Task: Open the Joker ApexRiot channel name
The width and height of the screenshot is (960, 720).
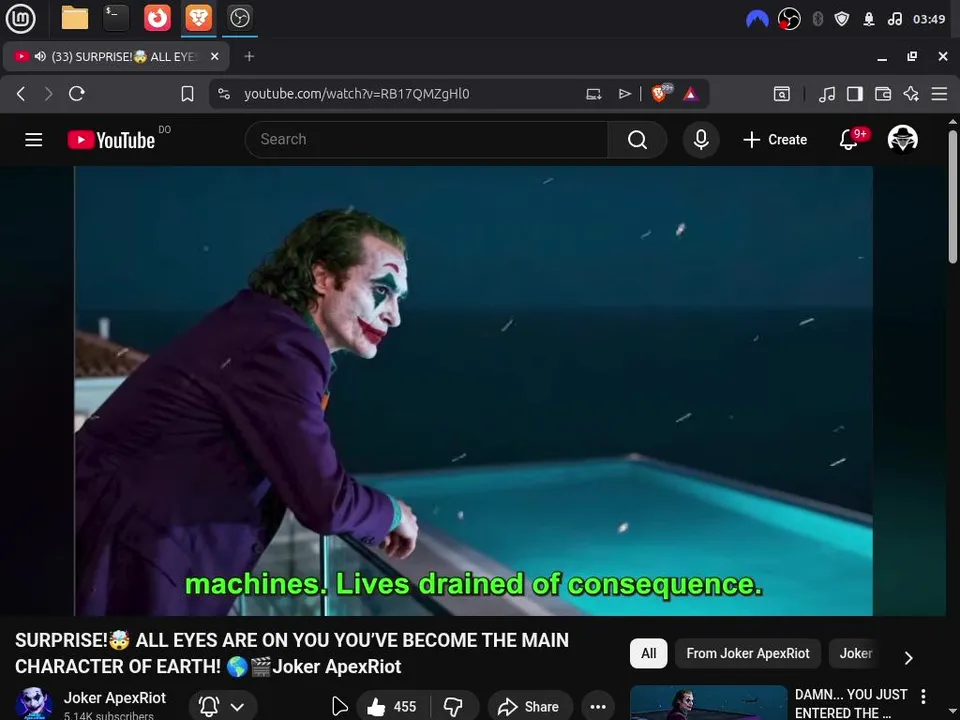Action: 114,698
